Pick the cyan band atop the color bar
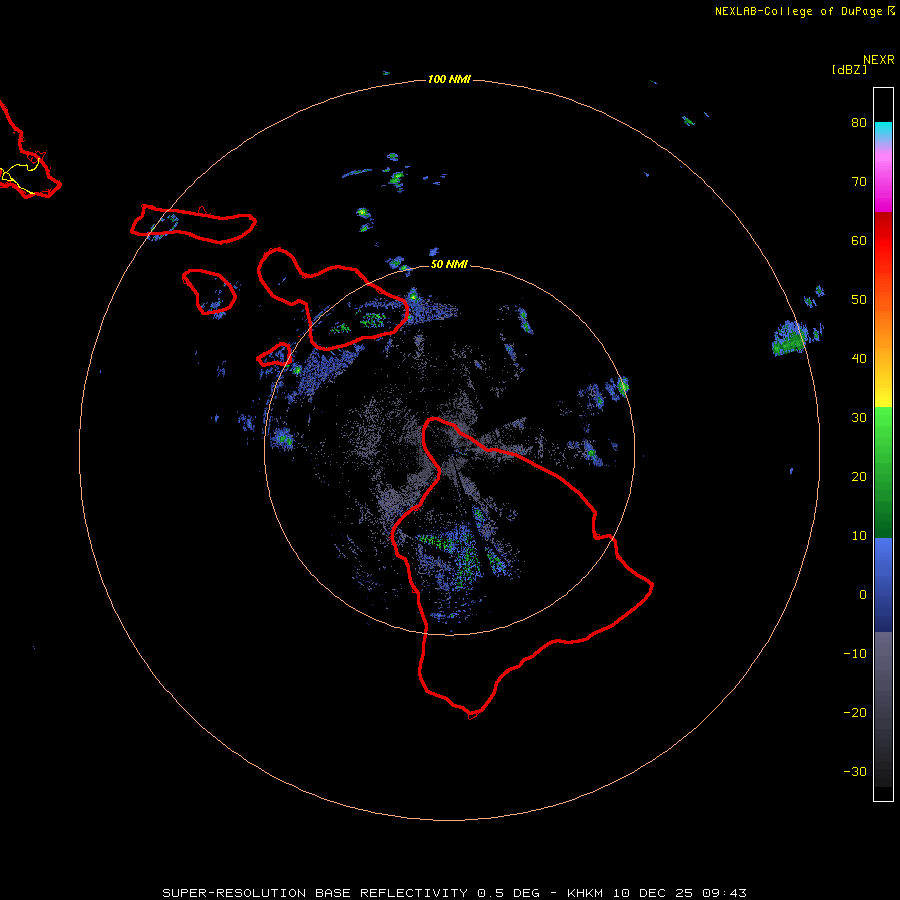 [883, 131]
